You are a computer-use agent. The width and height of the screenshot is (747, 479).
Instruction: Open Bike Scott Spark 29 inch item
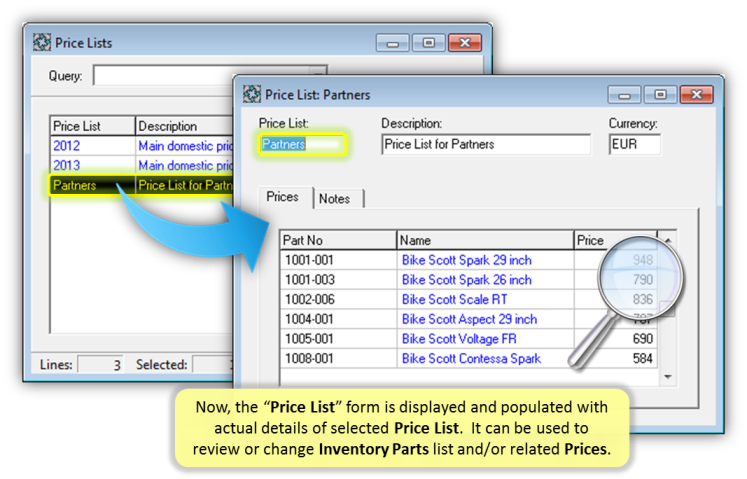click(466, 260)
